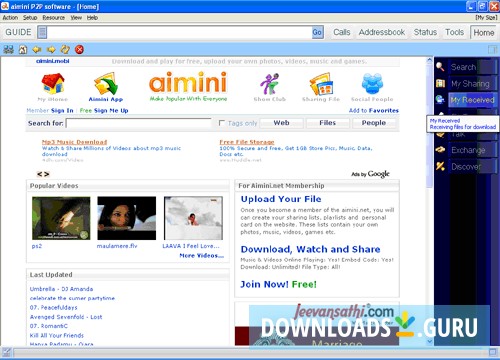
Task: Switch to the Home tab
Action: click(484, 33)
